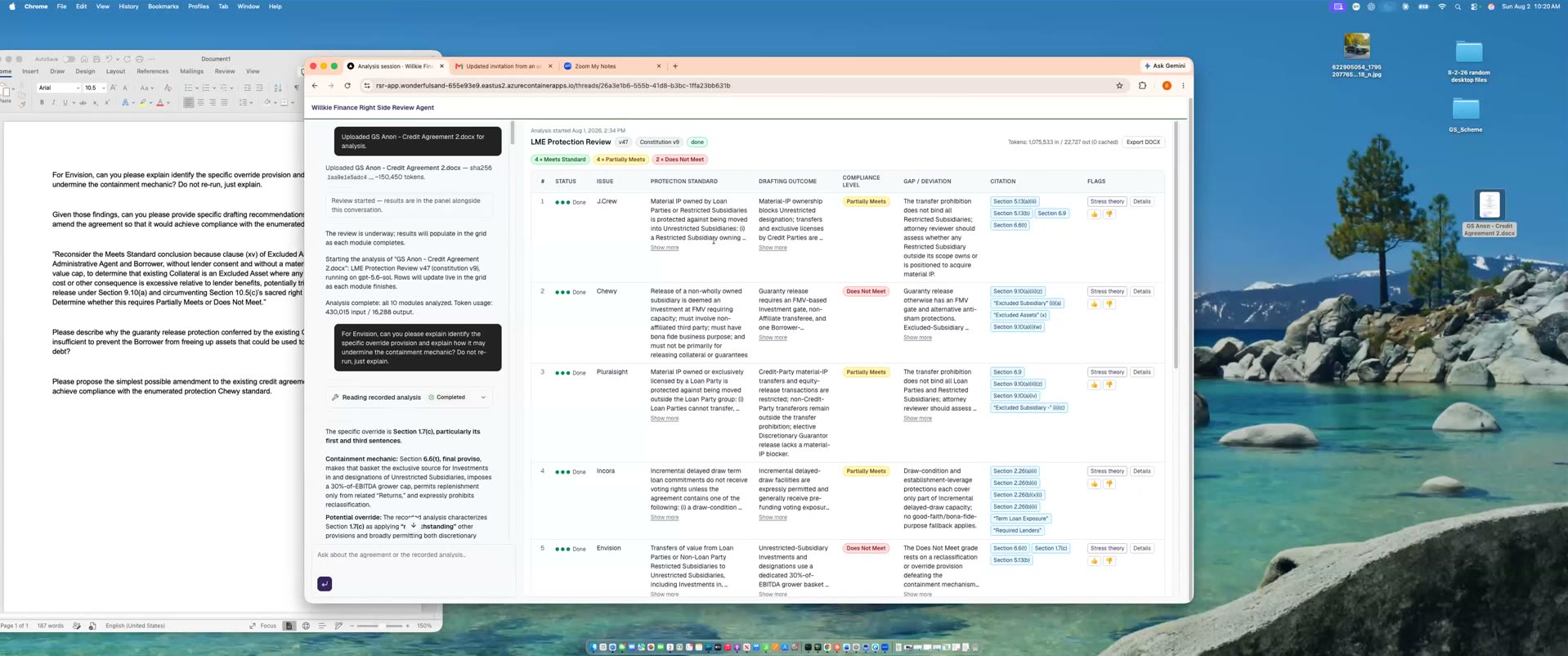Screen dimensions: 1568x656
Task: Apply strikethrough in Word ribbon
Action: (83, 102)
